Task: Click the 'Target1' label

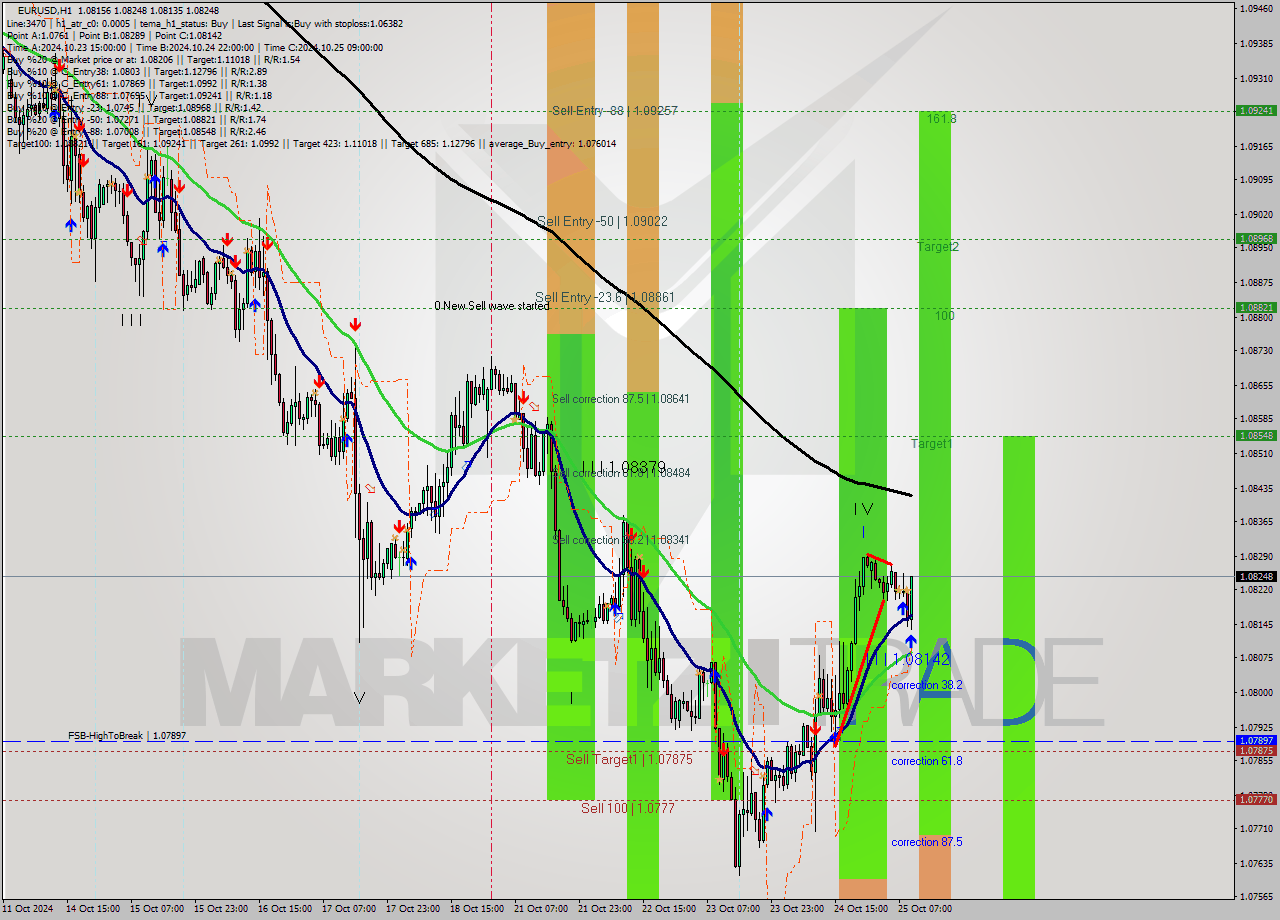Action: click(931, 443)
